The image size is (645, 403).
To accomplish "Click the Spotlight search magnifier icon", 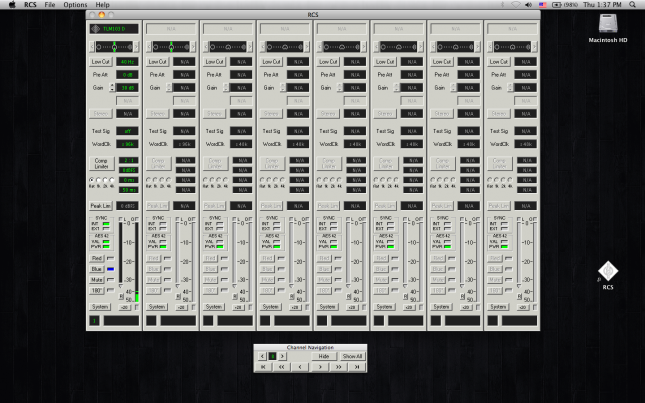I will (634, 5).
